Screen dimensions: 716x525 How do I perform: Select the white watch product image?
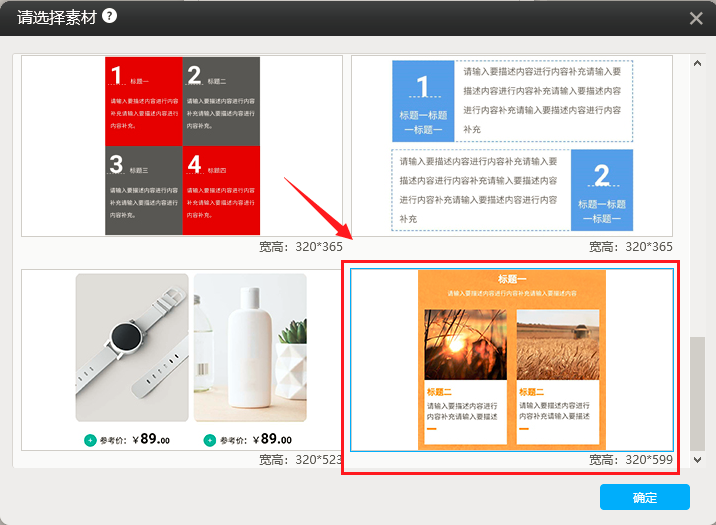point(132,347)
